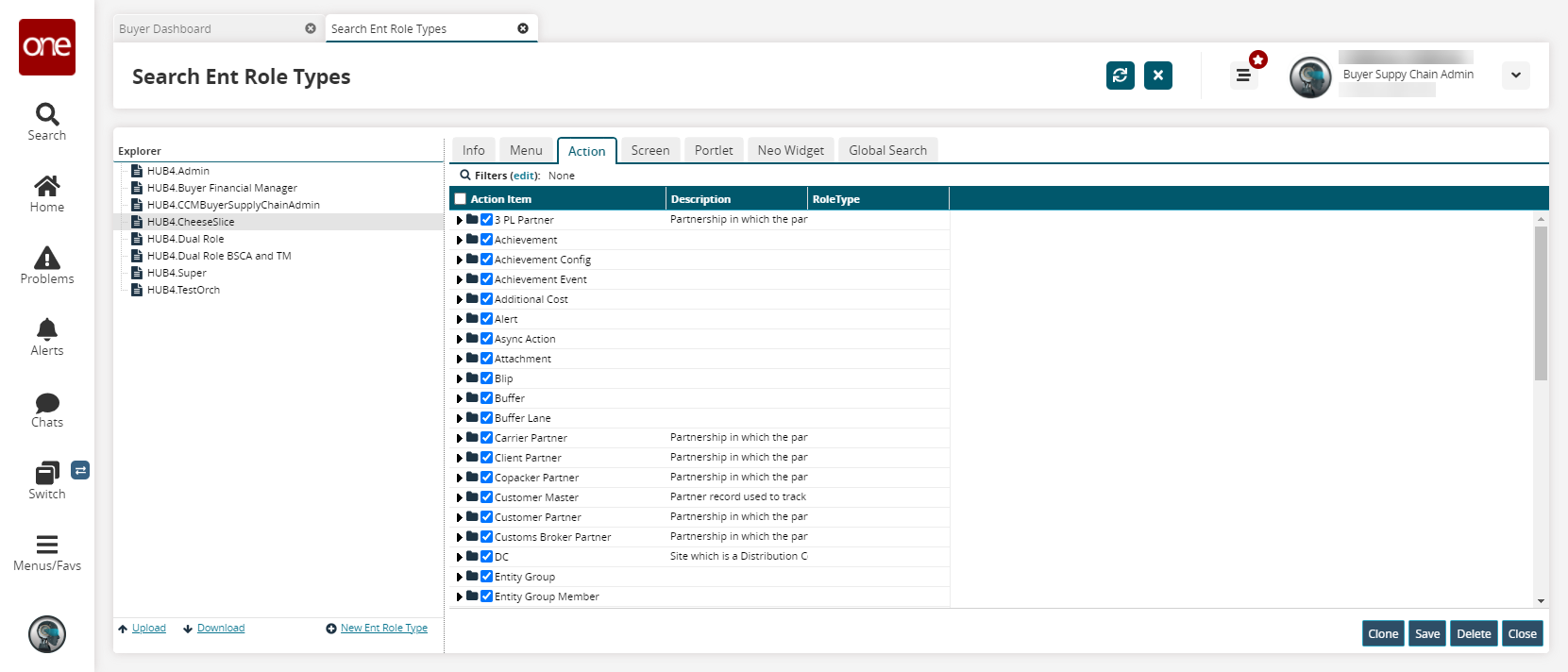Uncheck the Achievement checkbox

click(x=487, y=240)
